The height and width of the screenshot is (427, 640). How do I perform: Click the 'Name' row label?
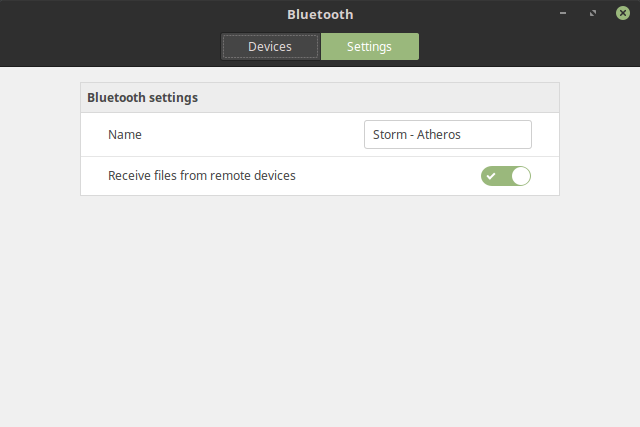(125, 135)
